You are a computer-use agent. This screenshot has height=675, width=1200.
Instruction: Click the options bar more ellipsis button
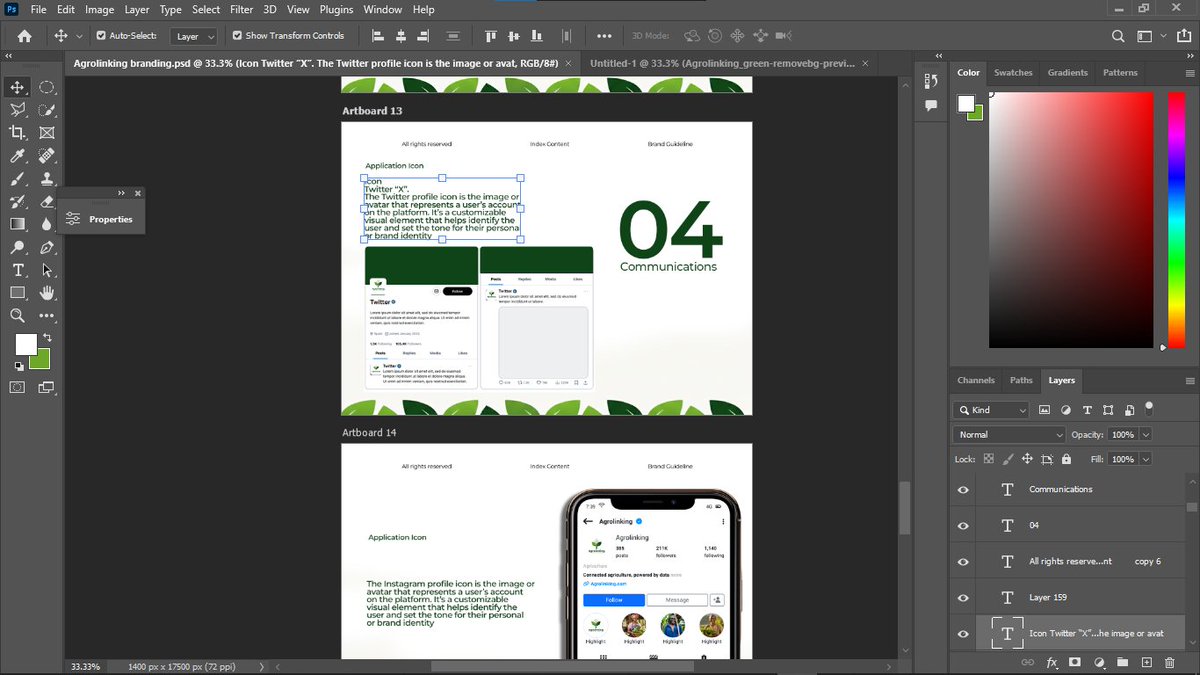point(604,36)
